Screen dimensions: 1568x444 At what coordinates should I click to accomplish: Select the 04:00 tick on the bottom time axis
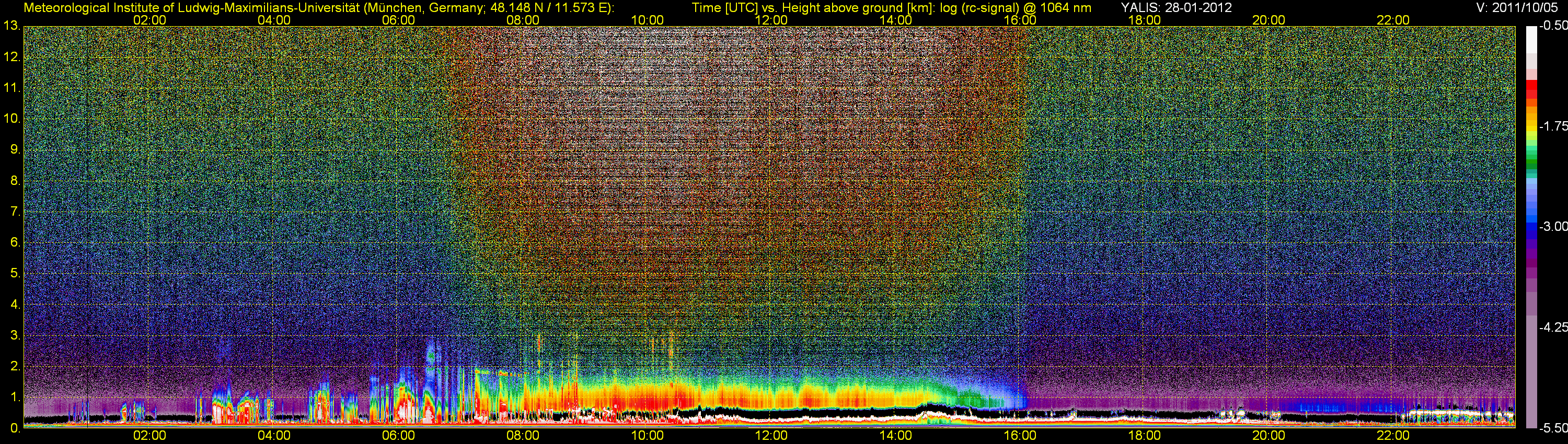tap(274, 436)
